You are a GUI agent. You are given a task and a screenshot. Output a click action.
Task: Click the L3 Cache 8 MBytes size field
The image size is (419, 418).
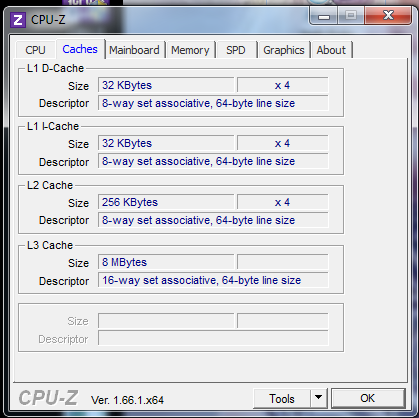[x=166, y=262]
